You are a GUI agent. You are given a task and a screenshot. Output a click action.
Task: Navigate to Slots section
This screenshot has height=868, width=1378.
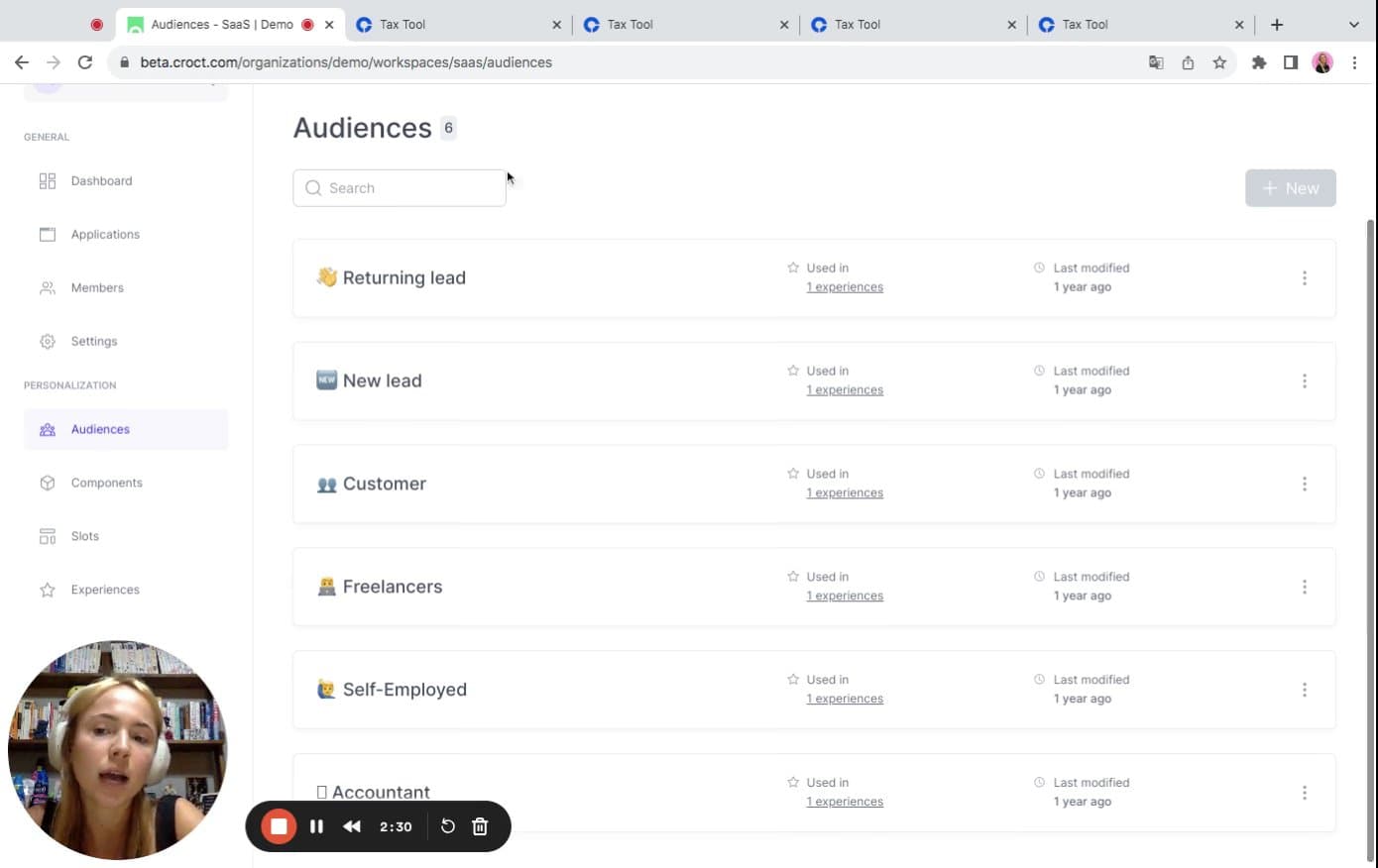84,537
